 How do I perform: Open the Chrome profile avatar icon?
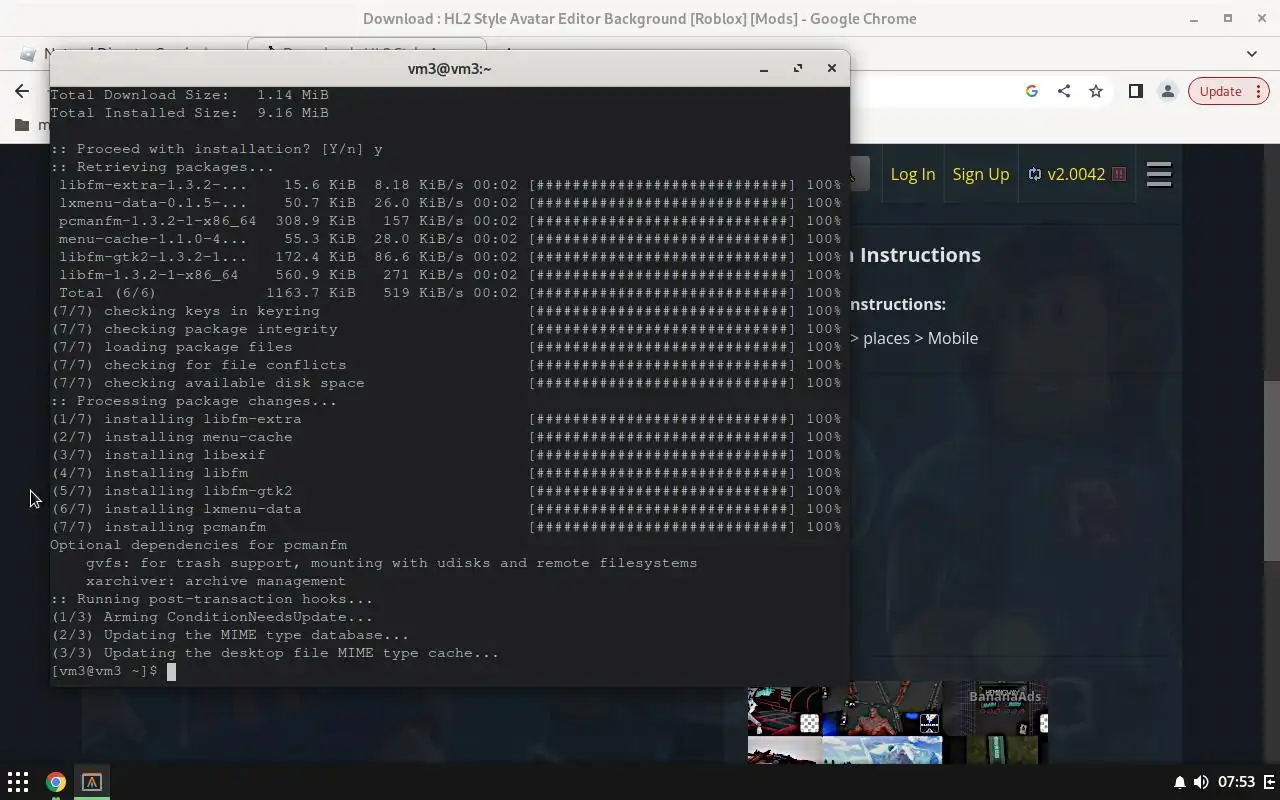tap(1167, 91)
